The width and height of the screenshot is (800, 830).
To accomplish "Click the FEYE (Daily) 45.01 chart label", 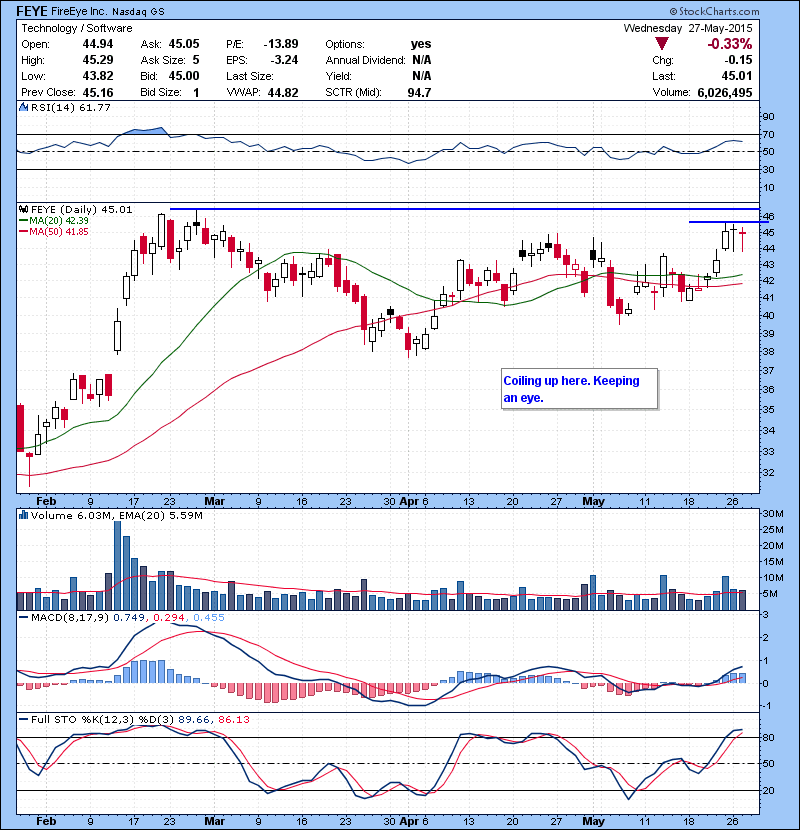I will click(x=81, y=210).
